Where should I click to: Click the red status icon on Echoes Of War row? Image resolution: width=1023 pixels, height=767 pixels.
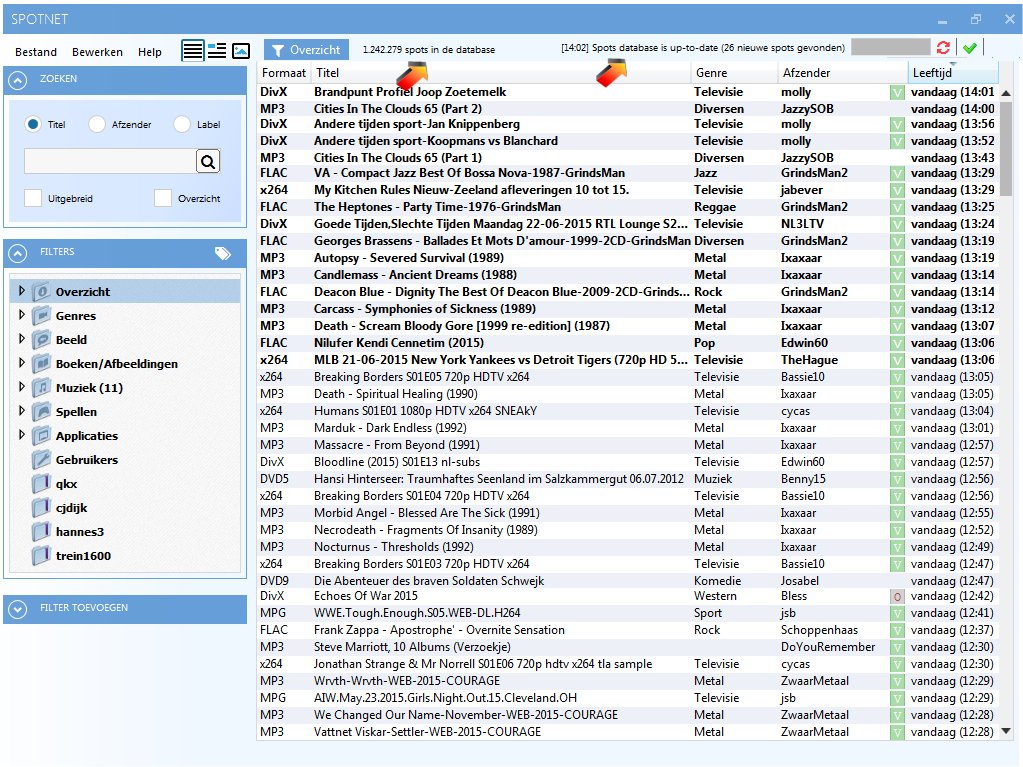897,596
